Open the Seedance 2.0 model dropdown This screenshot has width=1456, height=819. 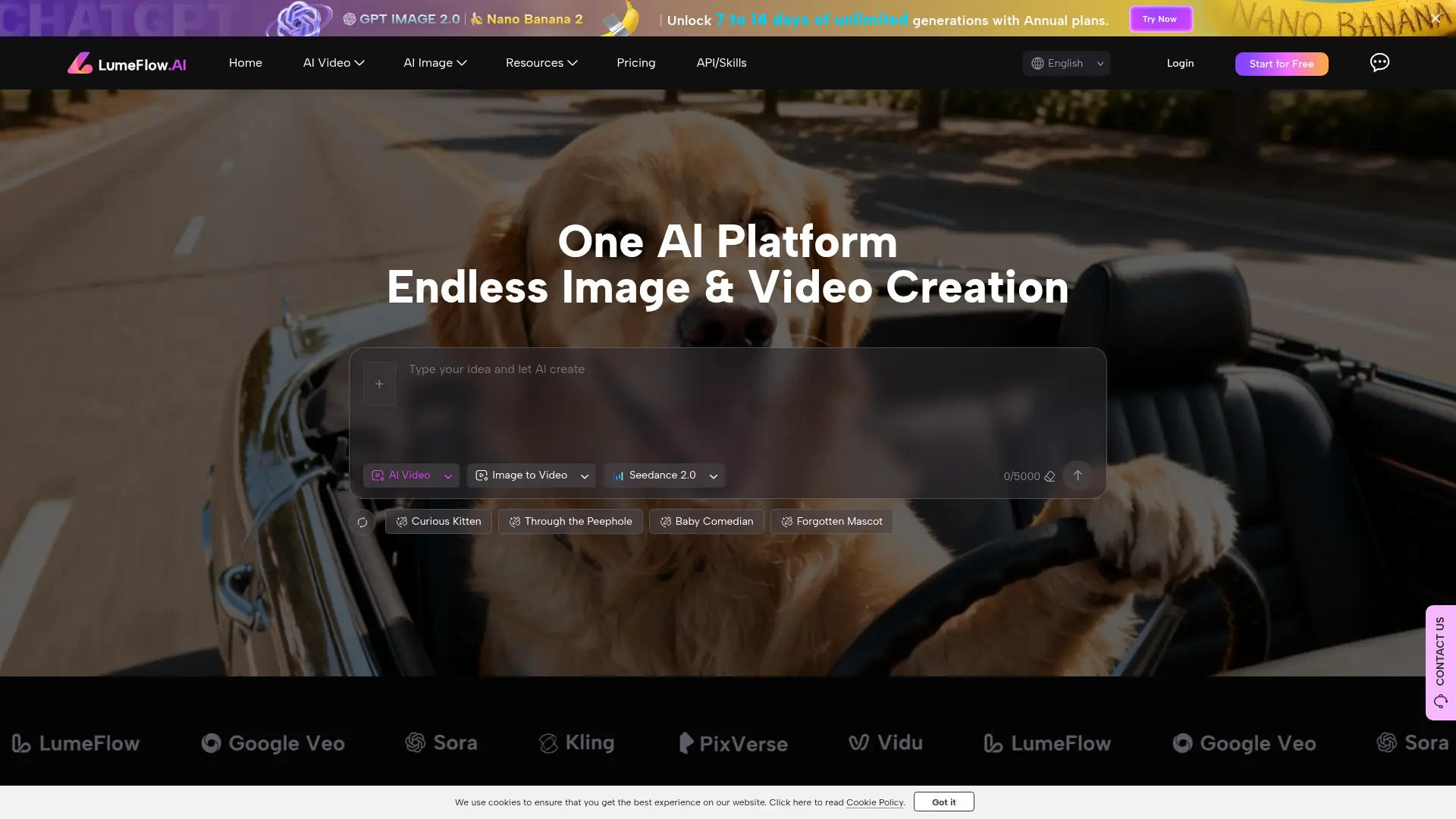[x=664, y=475]
